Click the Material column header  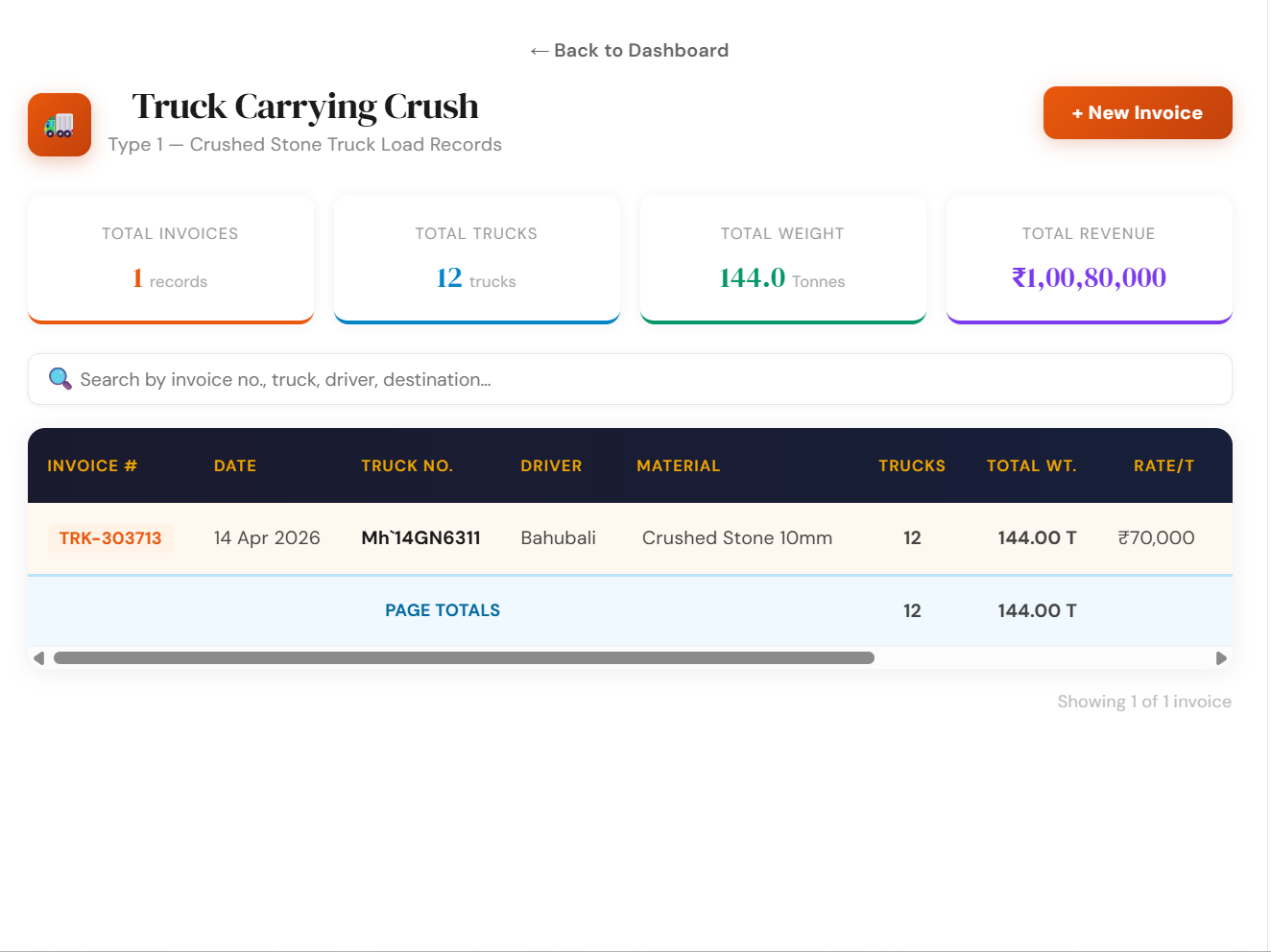tap(678, 466)
